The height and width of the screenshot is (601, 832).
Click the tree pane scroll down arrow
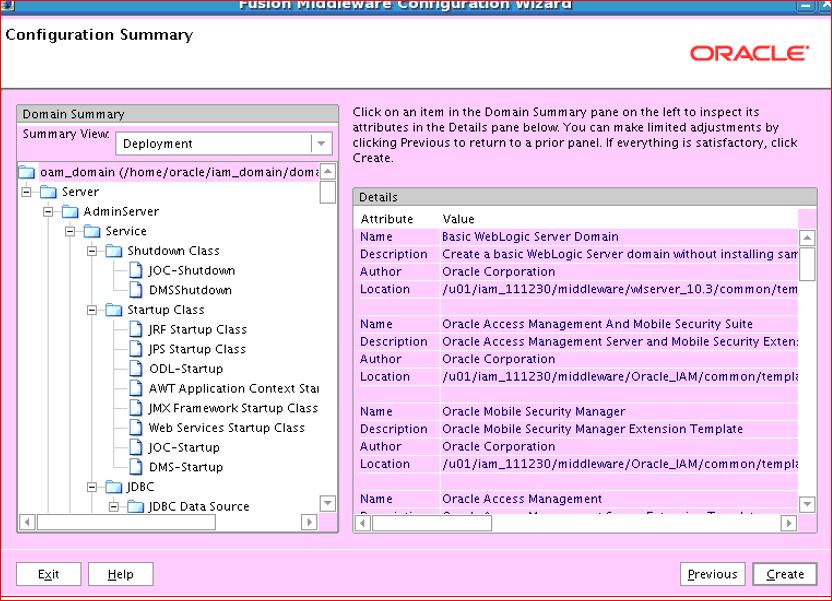[x=328, y=502]
